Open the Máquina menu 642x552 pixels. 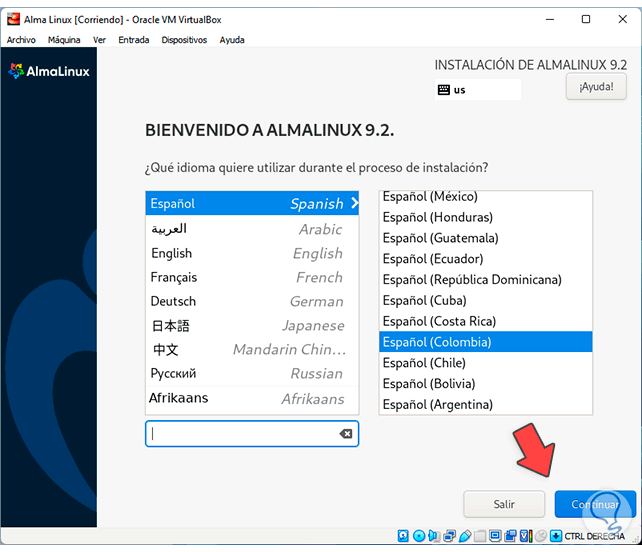[64, 40]
